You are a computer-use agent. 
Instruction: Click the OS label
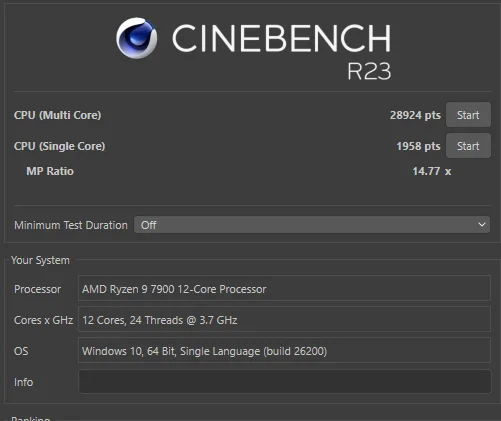click(21, 351)
